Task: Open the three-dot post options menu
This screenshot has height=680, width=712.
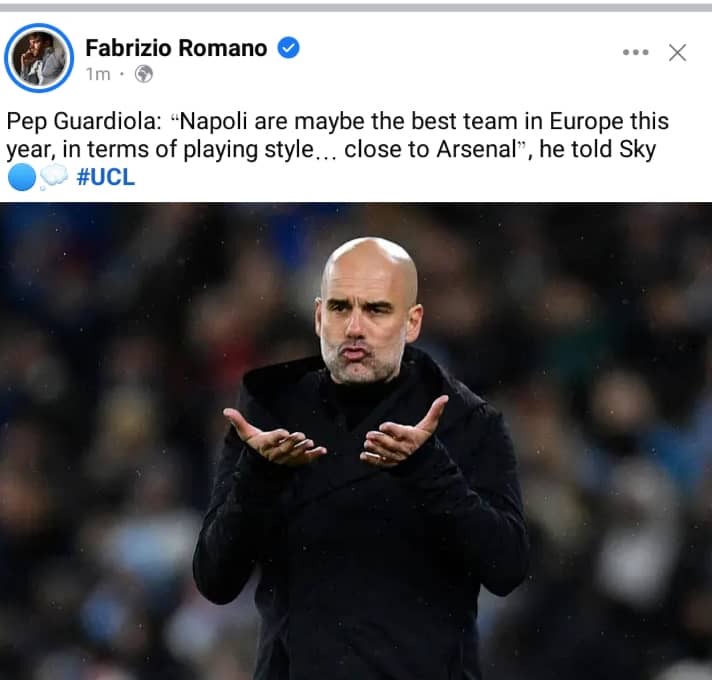Action: 635,52
